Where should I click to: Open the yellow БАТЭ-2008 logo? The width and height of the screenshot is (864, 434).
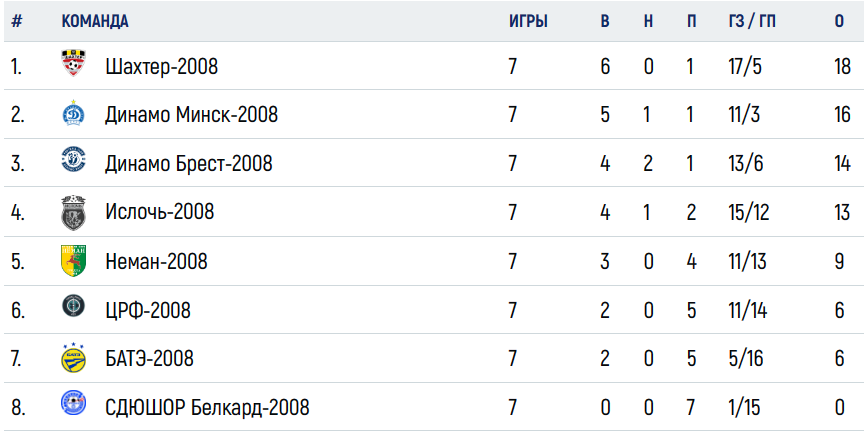(x=73, y=357)
